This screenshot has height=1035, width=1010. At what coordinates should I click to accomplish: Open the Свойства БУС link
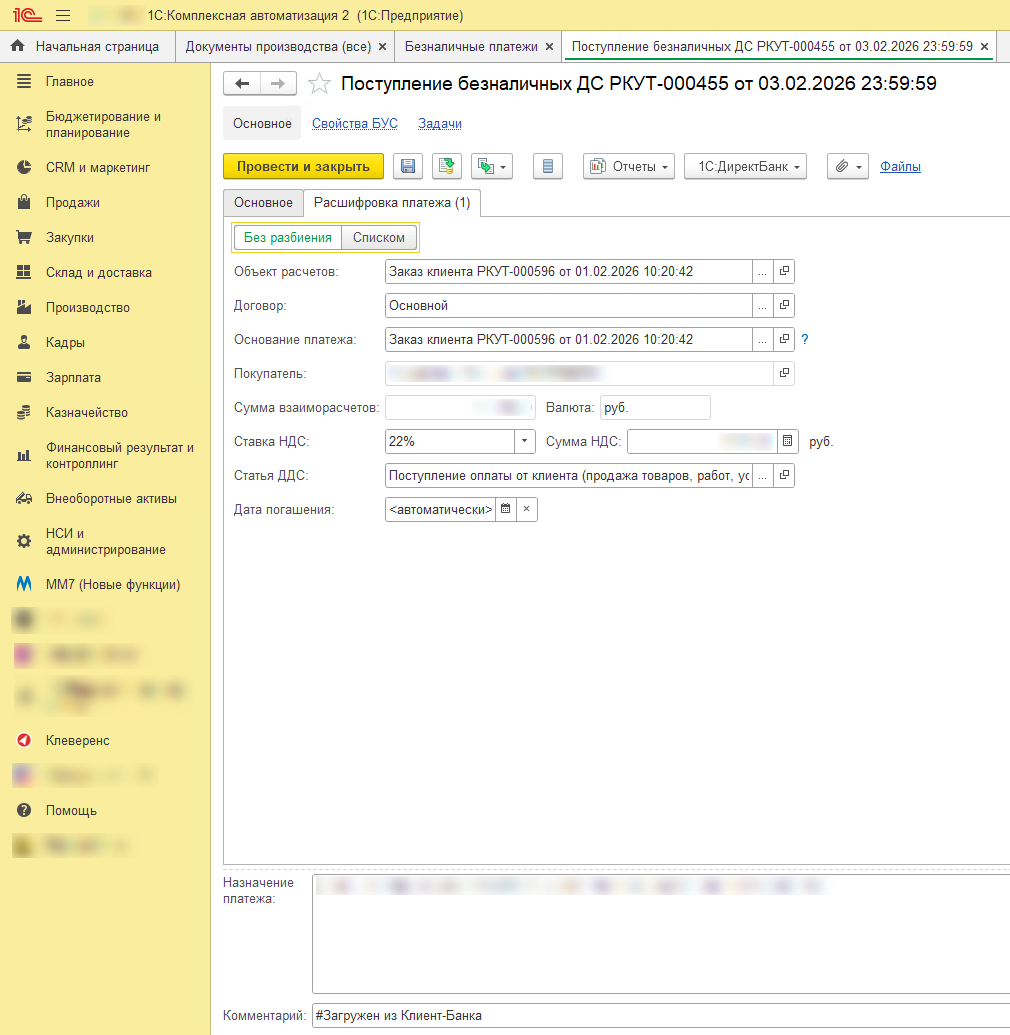click(x=355, y=123)
